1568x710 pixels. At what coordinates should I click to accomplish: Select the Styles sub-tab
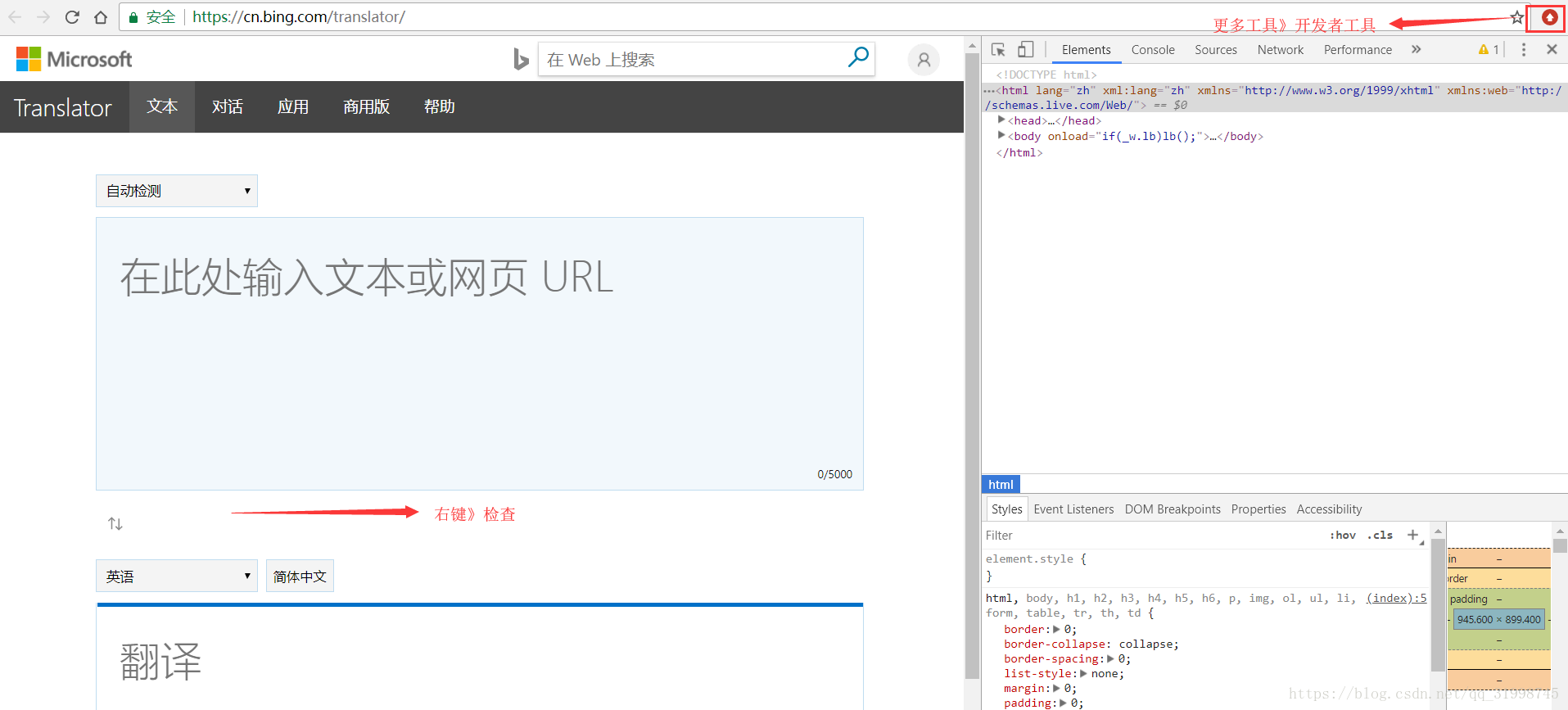(x=1006, y=509)
